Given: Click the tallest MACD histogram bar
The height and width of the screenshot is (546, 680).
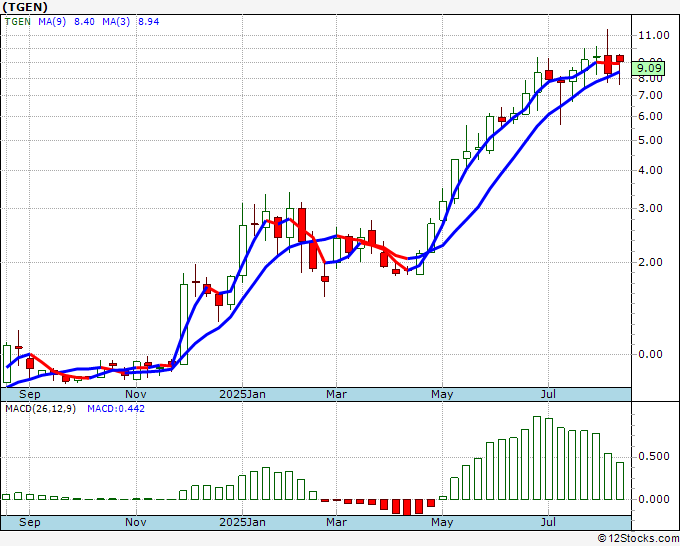Looking at the screenshot, I should (x=537, y=458).
